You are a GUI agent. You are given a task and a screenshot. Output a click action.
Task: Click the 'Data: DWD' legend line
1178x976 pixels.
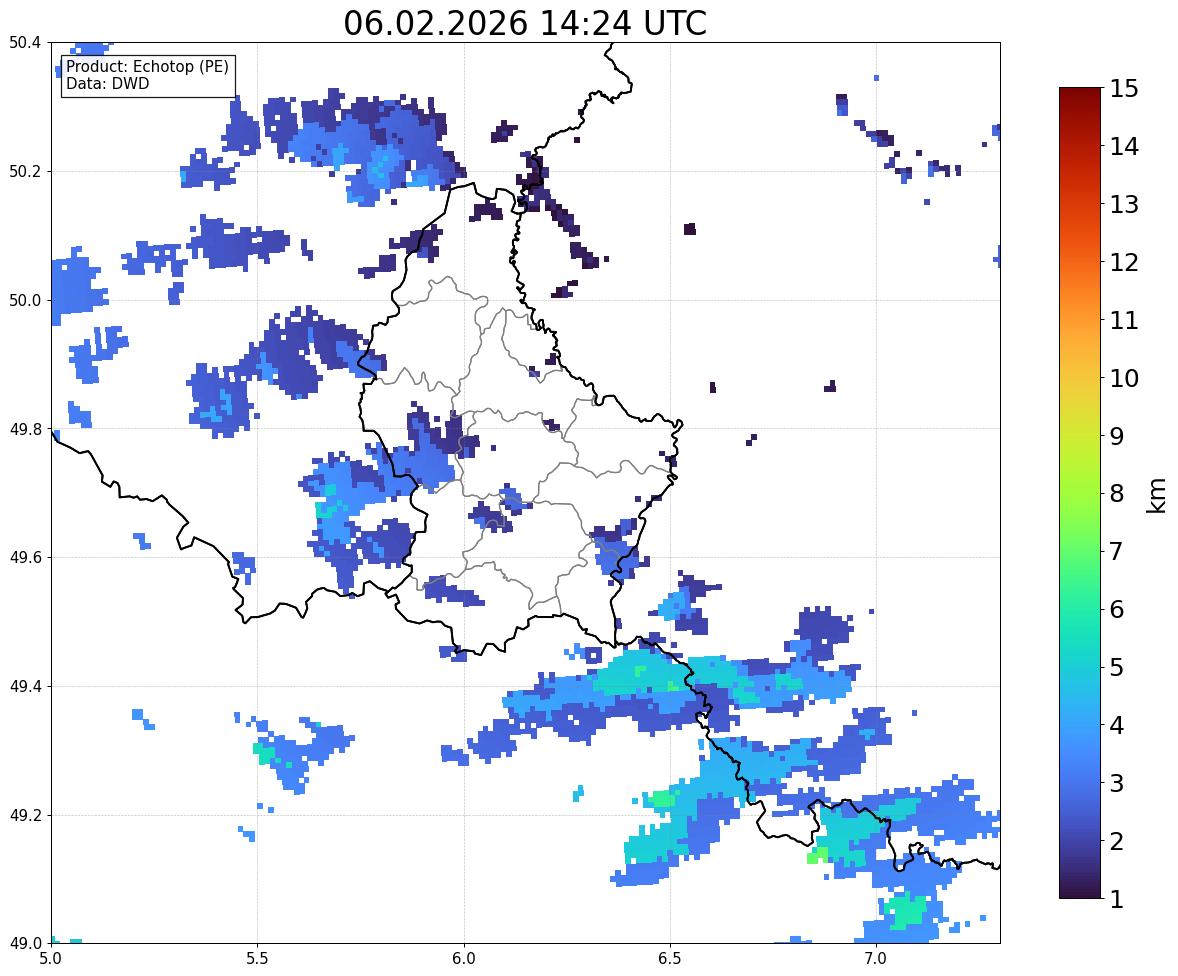(x=107, y=83)
